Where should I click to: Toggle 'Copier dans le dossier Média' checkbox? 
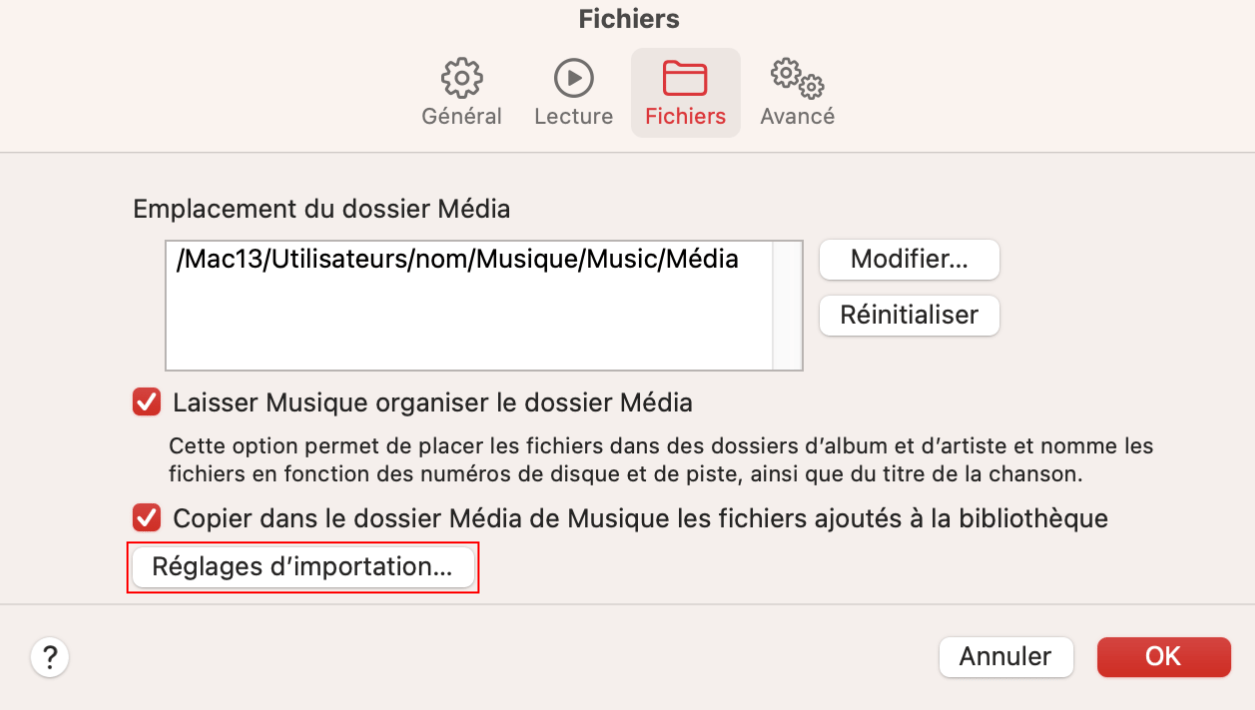click(x=147, y=518)
